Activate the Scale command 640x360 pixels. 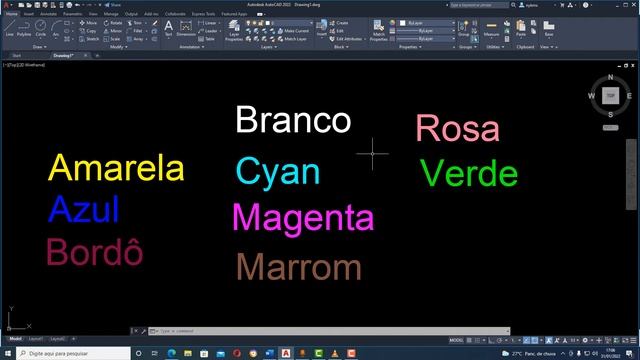[112, 39]
